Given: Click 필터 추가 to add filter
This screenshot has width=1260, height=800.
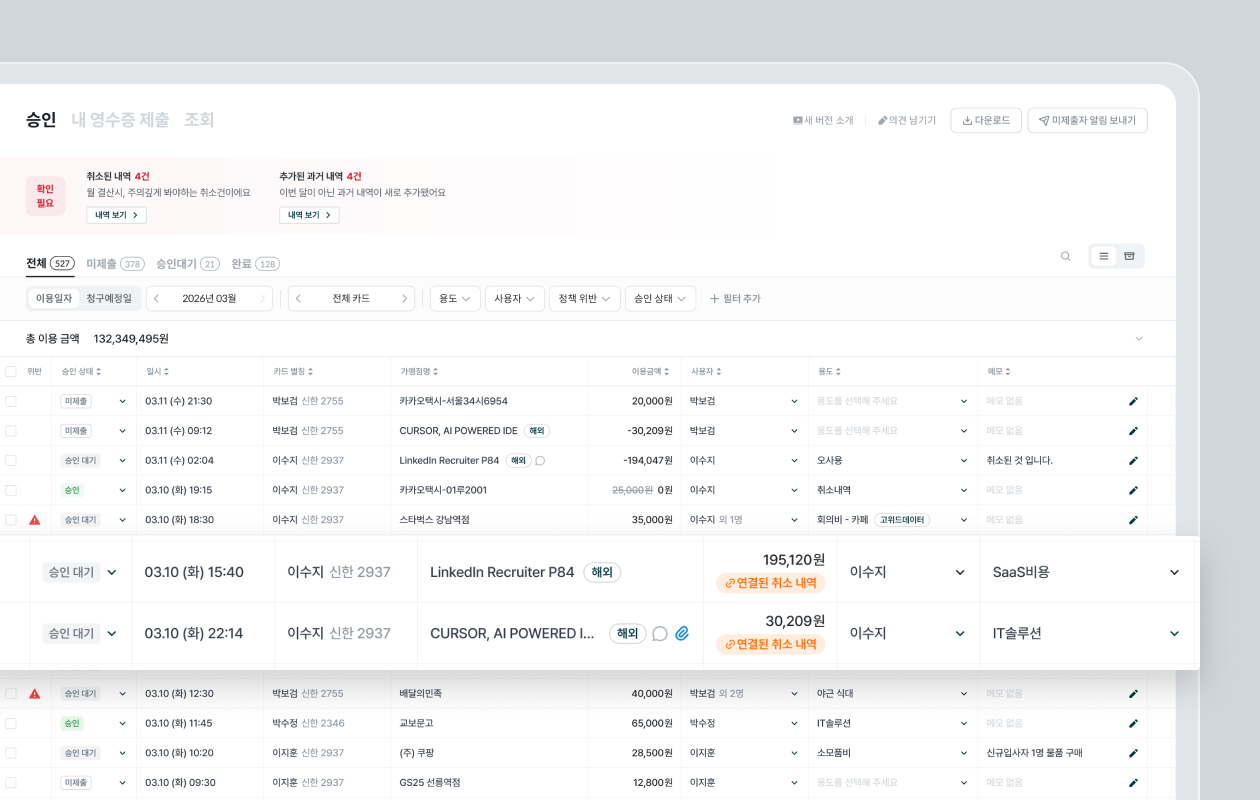Looking at the screenshot, I should pyautogui.click(x=735, y=298).
